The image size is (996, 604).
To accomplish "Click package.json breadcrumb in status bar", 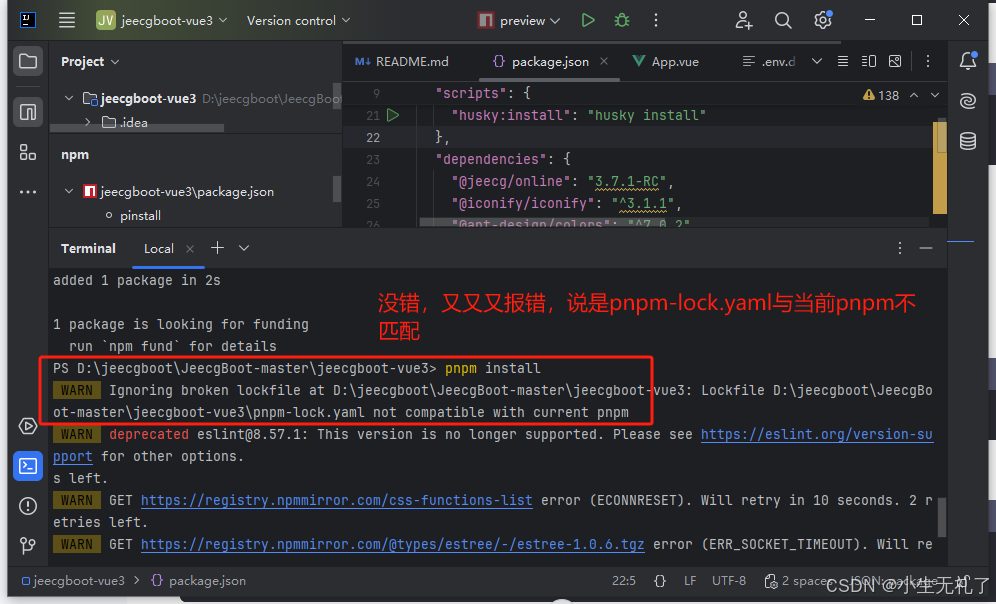I will click(x=199, y=581).
